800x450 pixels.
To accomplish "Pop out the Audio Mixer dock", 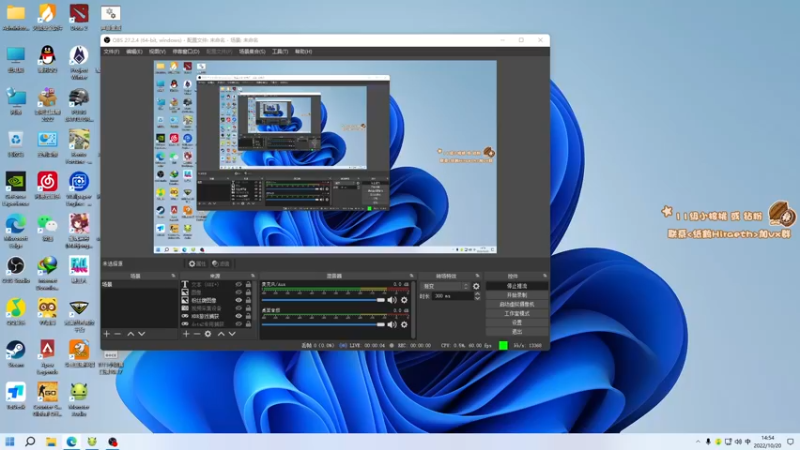I will pos(411,276).
